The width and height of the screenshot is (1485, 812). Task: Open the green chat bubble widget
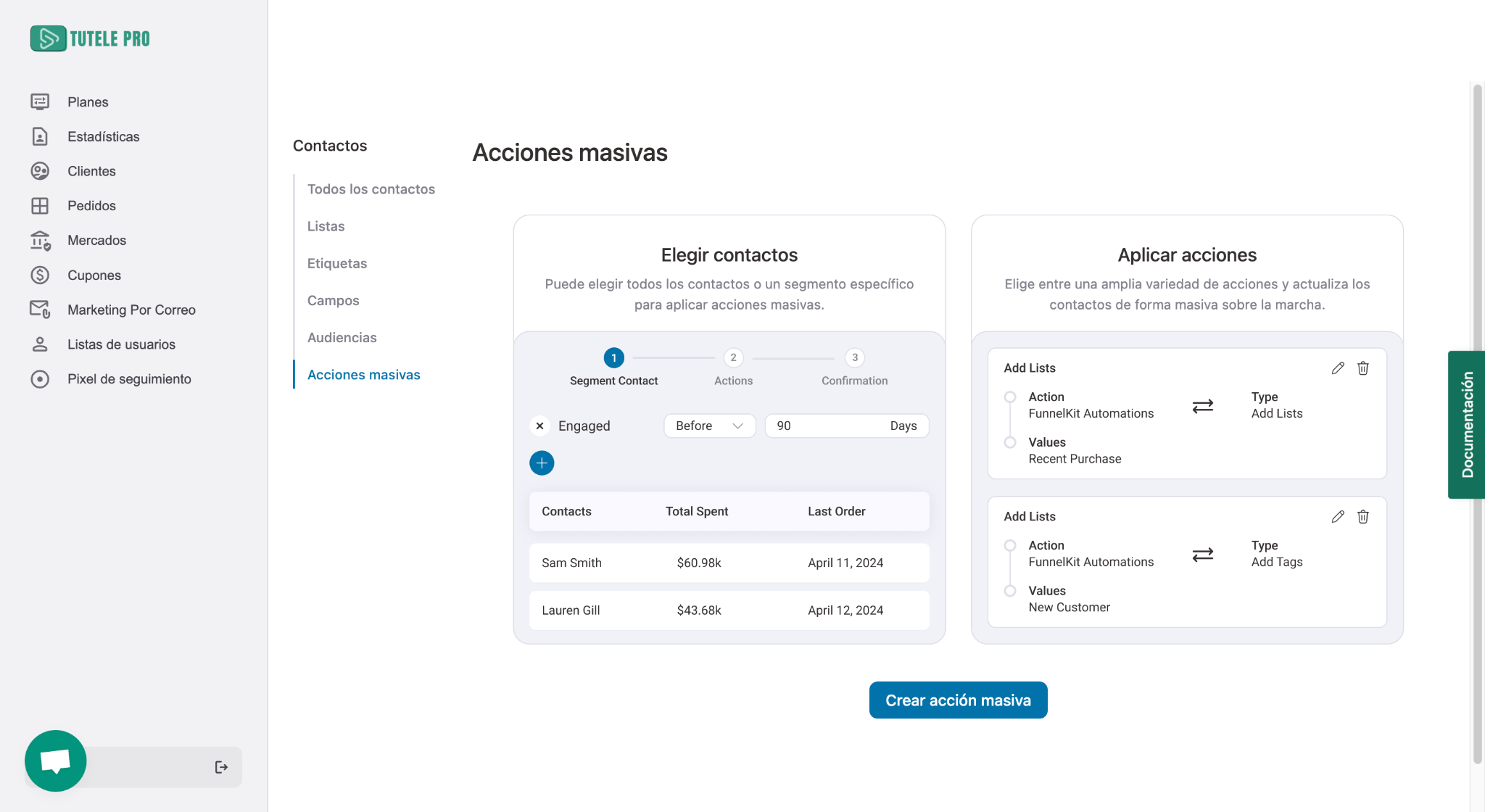pyautogui.click(x=55, y=761)
